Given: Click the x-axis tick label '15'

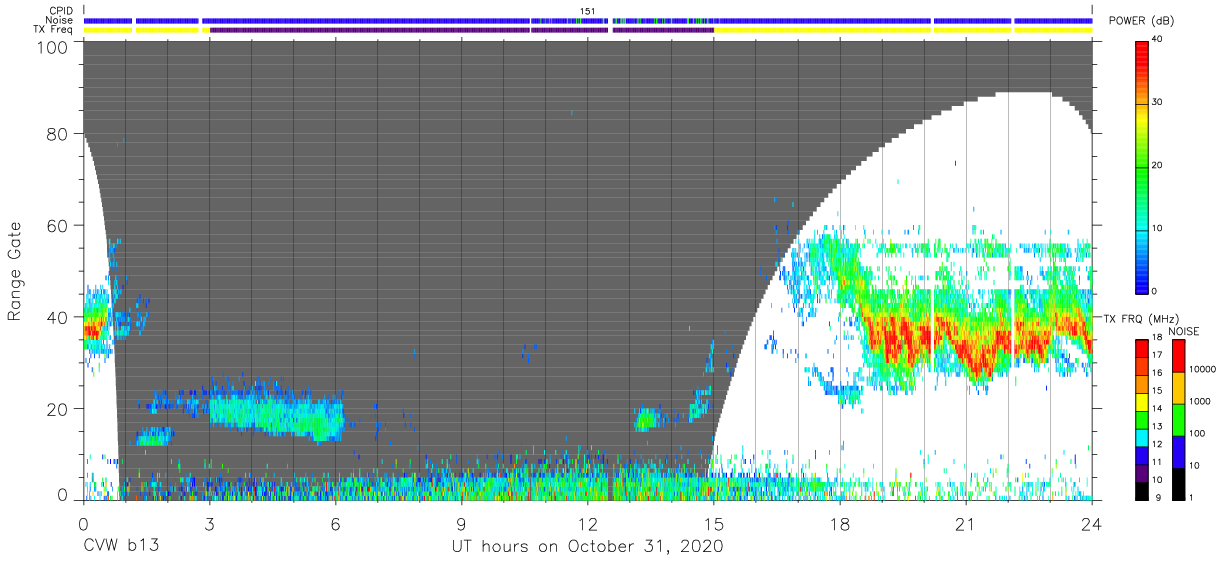Looking at the screenshot, I should pos(714,522).
